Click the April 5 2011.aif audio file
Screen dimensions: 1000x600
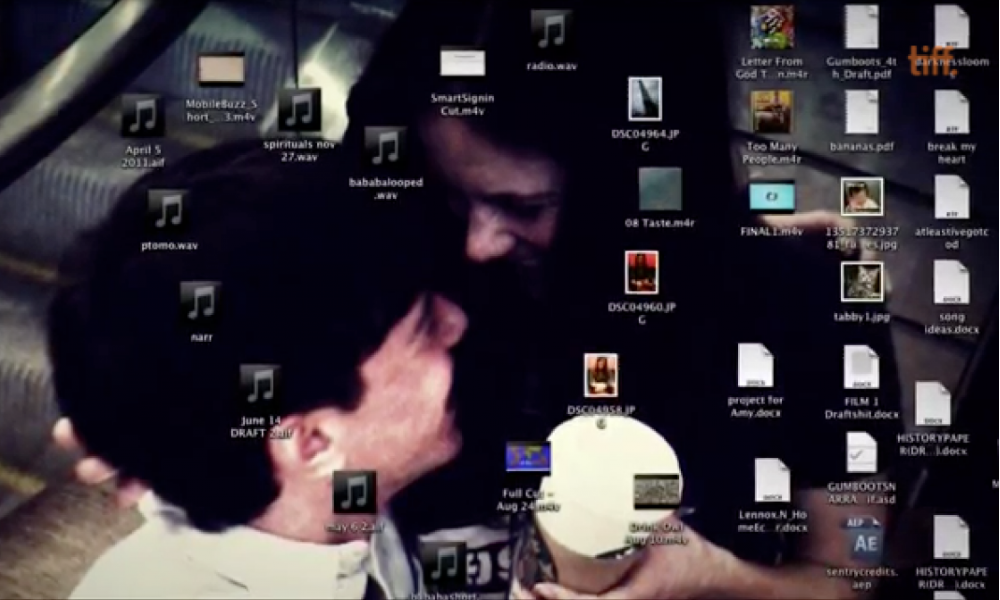click(143, 116)
